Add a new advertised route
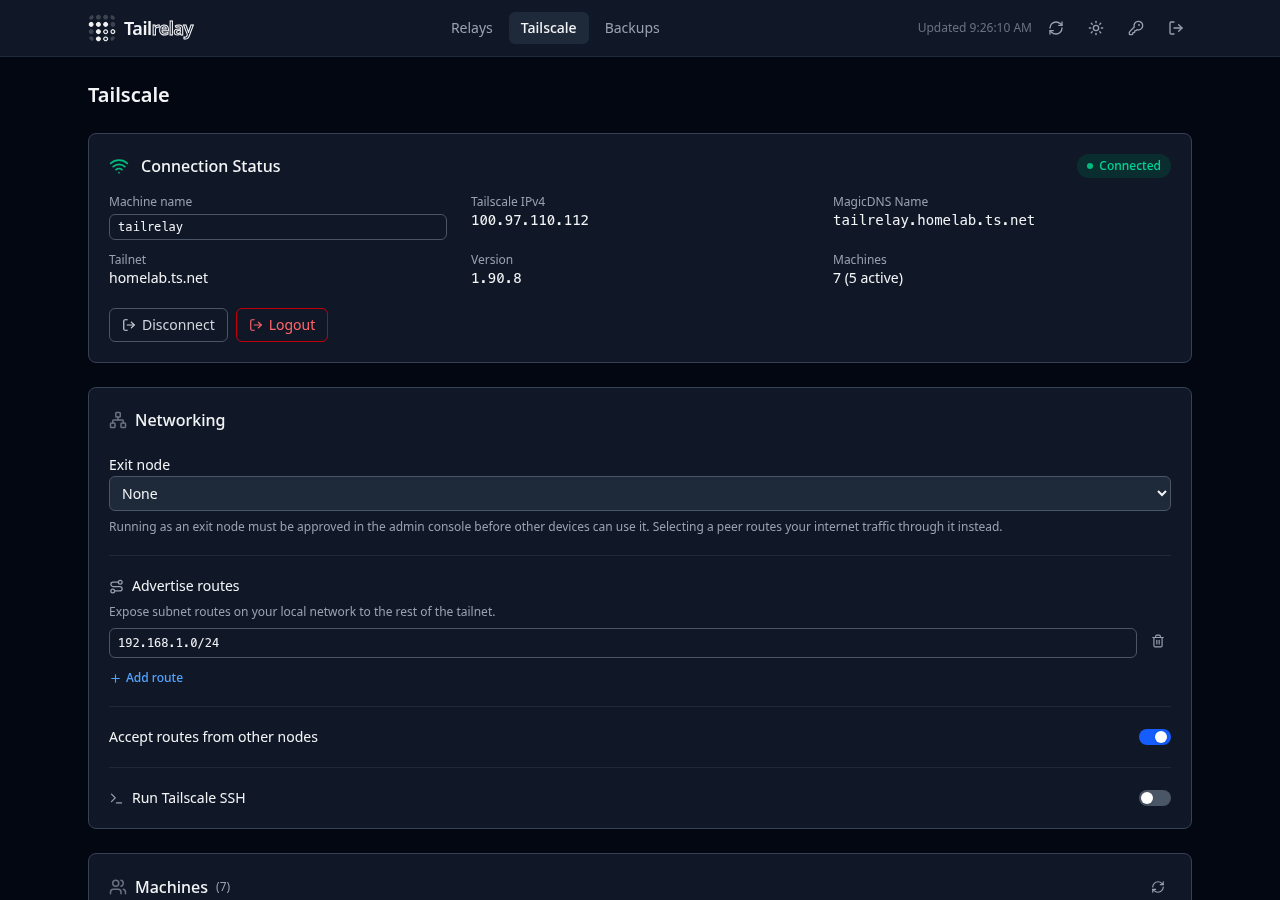The image size is (1280, 900). tap(146, 678)
